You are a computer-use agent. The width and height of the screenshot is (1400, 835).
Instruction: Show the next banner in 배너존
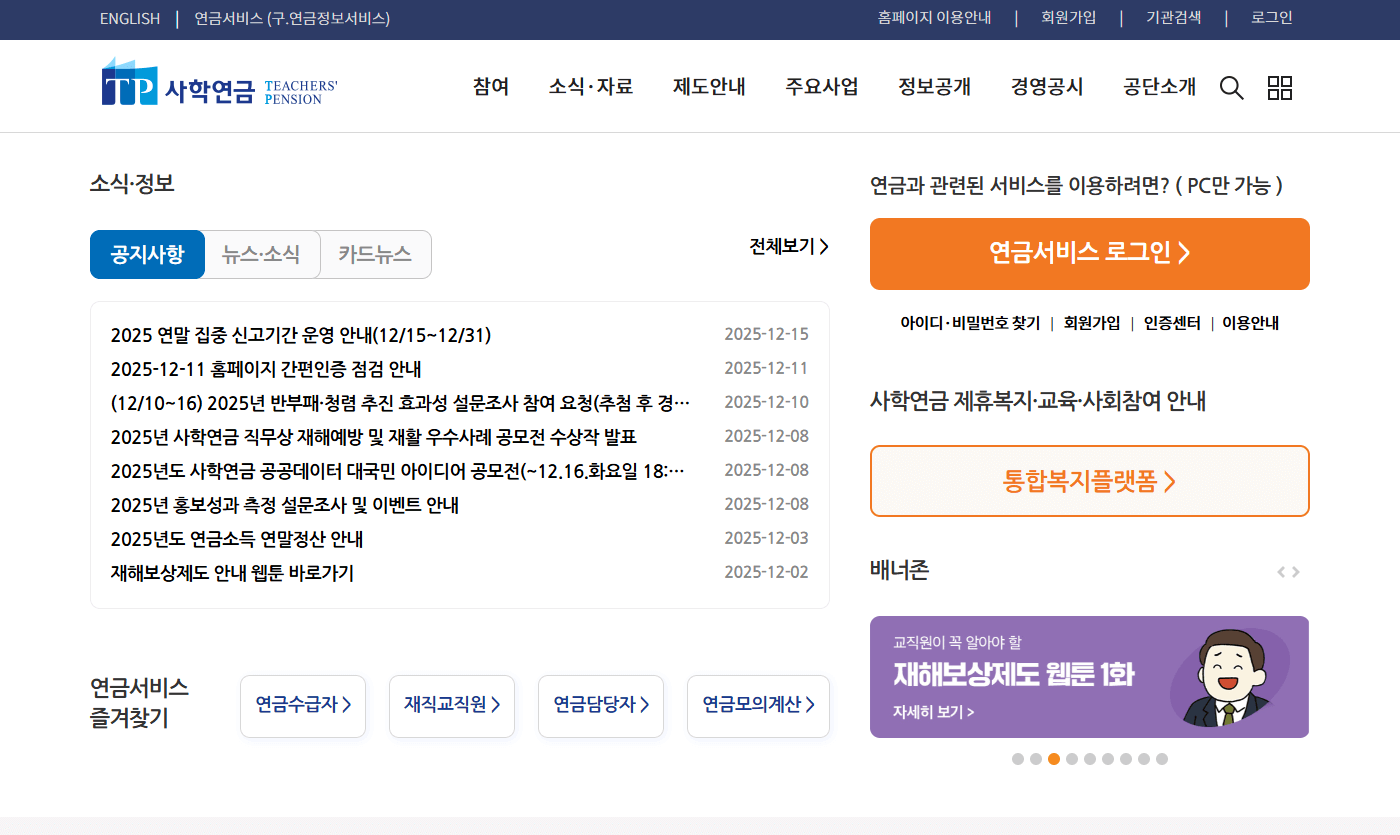coord(1297,571)
